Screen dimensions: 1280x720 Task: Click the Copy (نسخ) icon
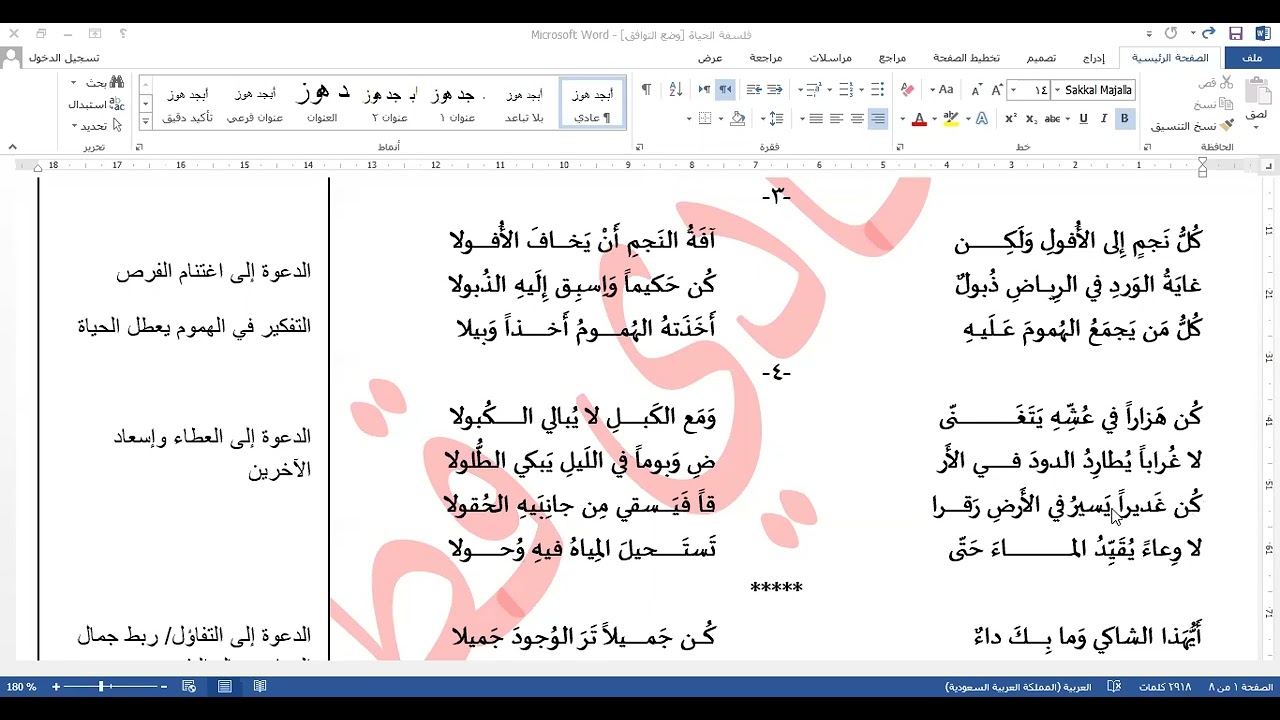pyautogui.click(x=1228, y=104)
